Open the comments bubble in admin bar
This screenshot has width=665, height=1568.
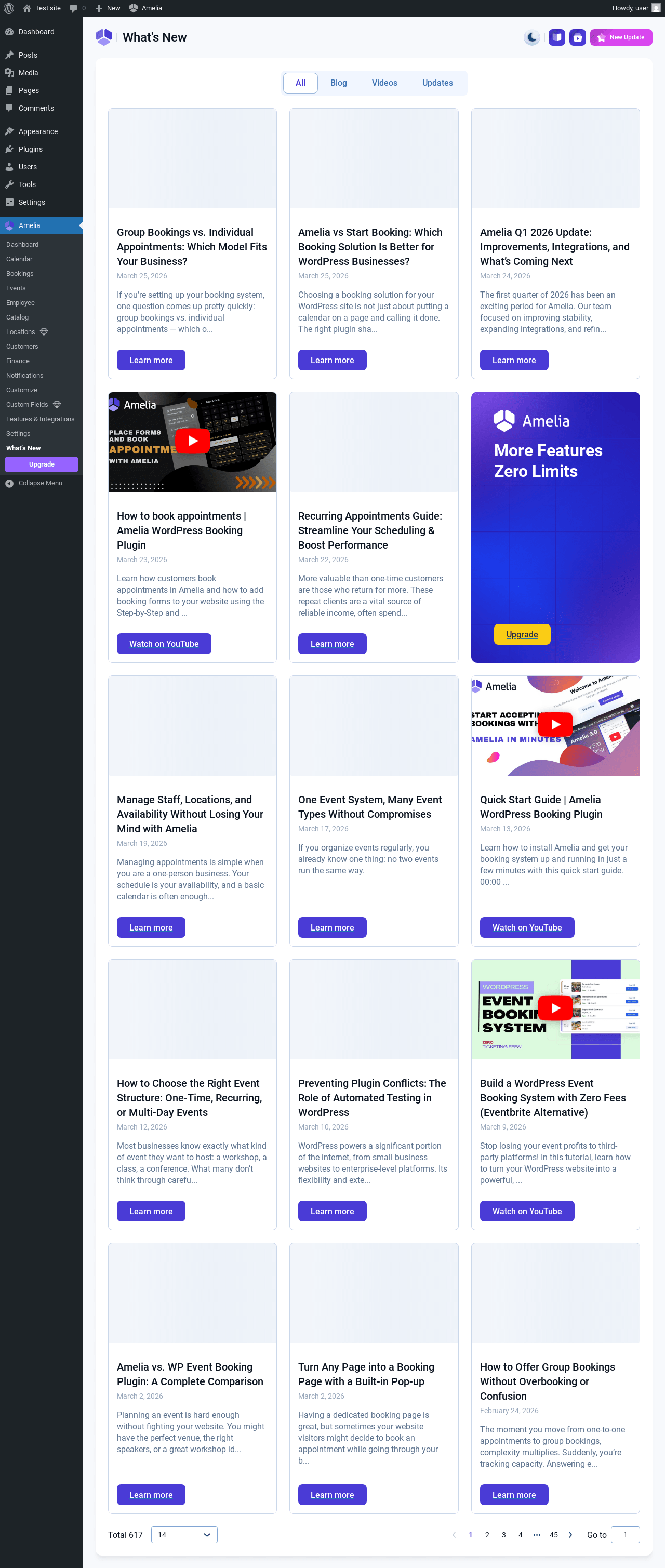[x=77, y=8]
